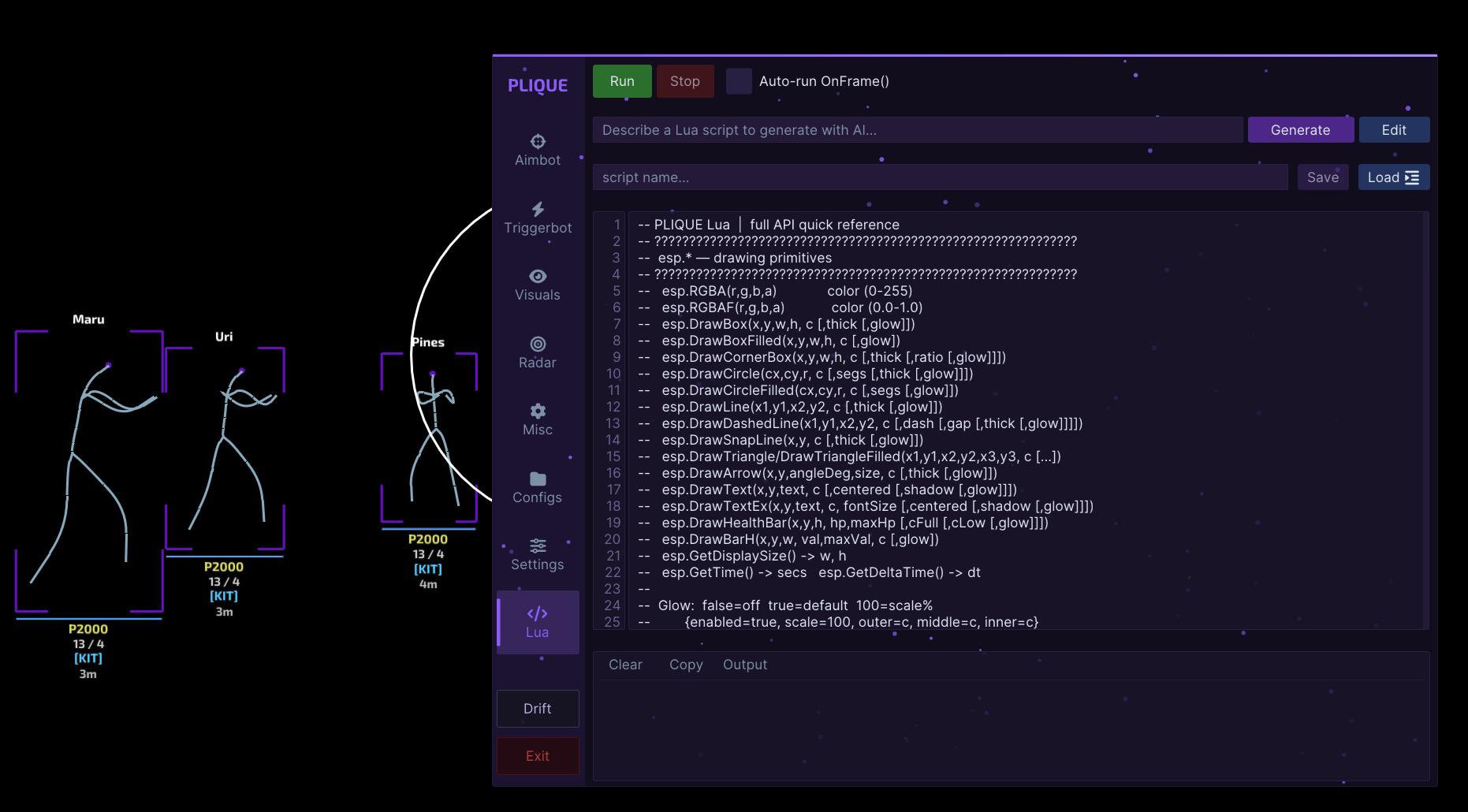Screen dimensions: 1468x812
Task: Stop the running script
Action: (x=684, y=81)
